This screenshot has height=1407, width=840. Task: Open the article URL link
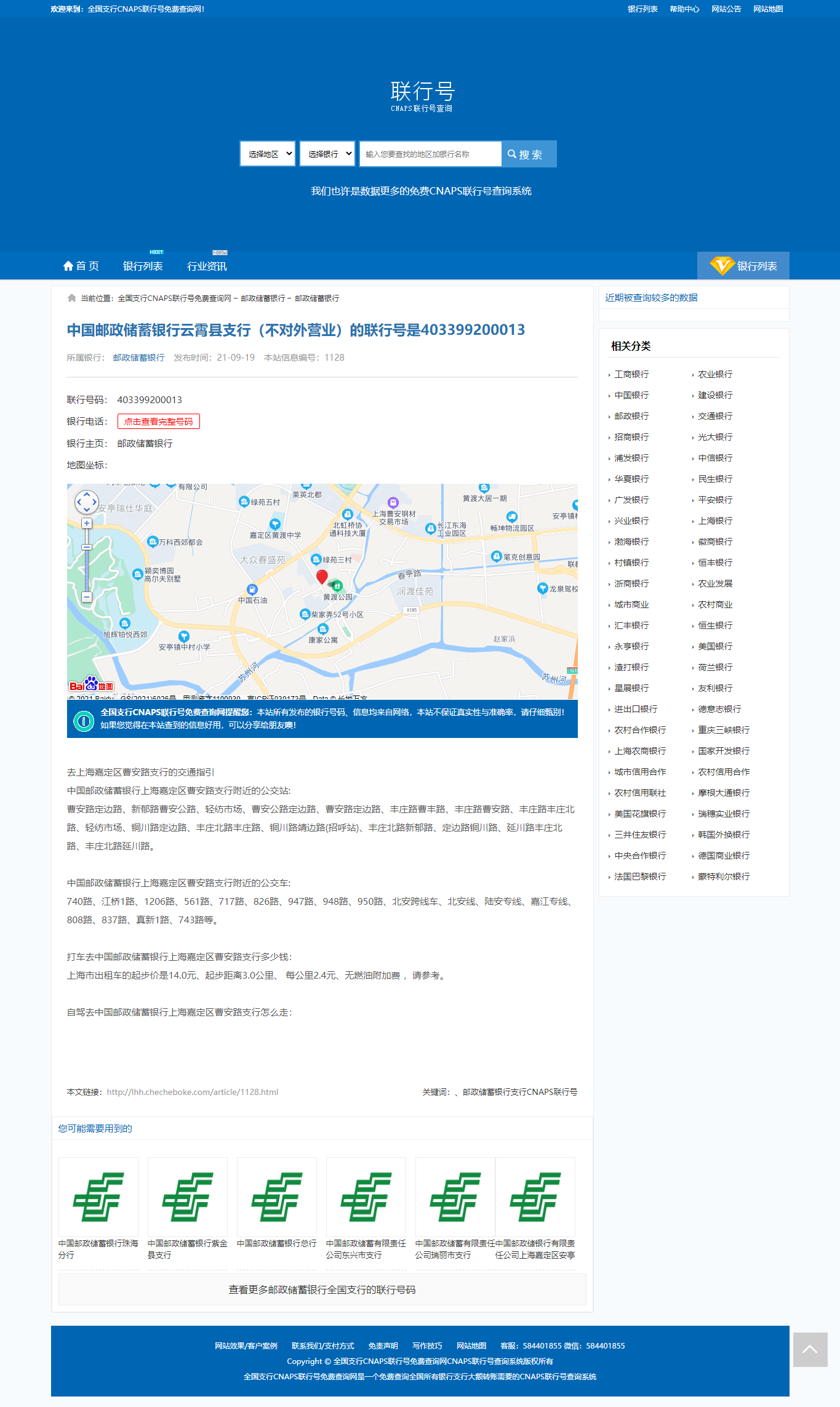pyautogui.click(x=193, y=1092)
